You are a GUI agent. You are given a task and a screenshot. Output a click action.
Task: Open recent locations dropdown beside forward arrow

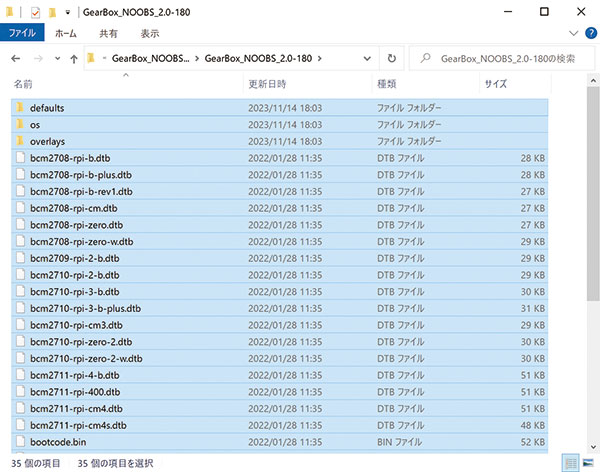(55, 59)
